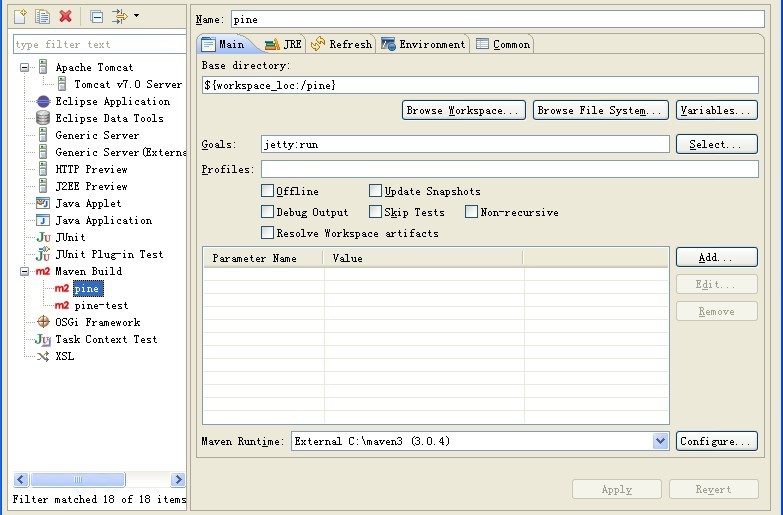Click the Configure button for Maven runtime
This screenshot has width=783, height=515.
716,441
